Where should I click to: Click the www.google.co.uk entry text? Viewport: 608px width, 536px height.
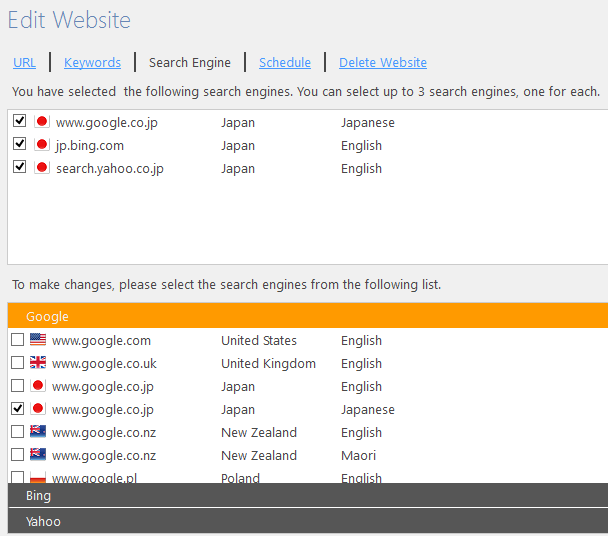104,364
